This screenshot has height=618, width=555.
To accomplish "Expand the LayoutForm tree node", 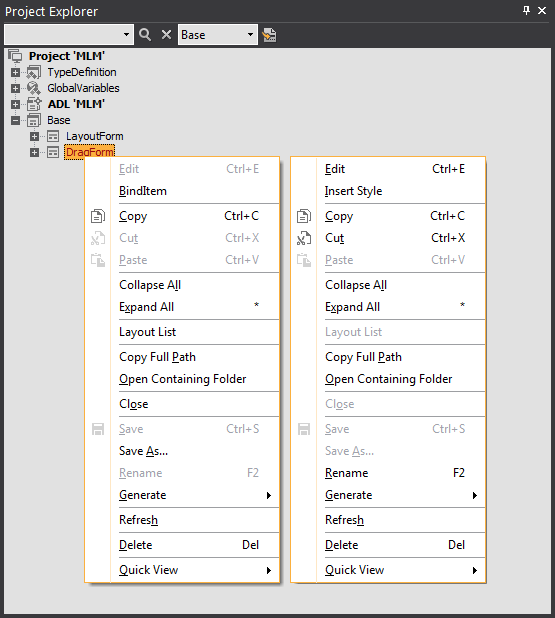I will click(34, 136).
